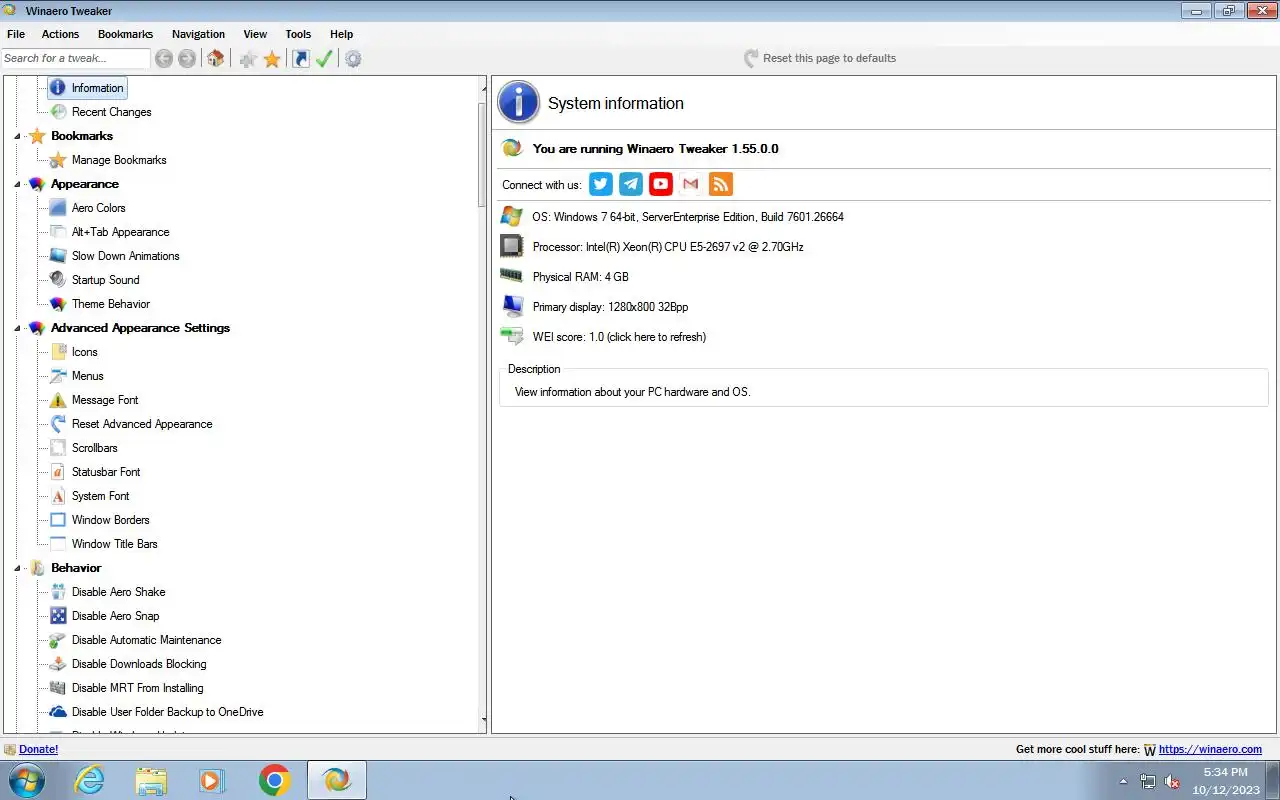Screen dimensions: 1280x800
Task: Open Winaero's Twitter page icon
Action: coord(601,184)
